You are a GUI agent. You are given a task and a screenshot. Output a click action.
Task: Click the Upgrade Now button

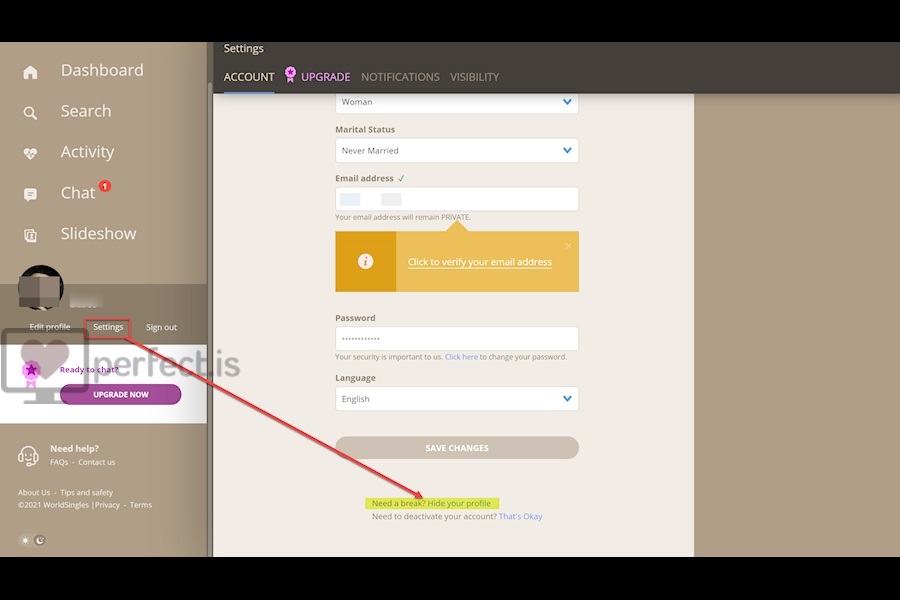121,394
